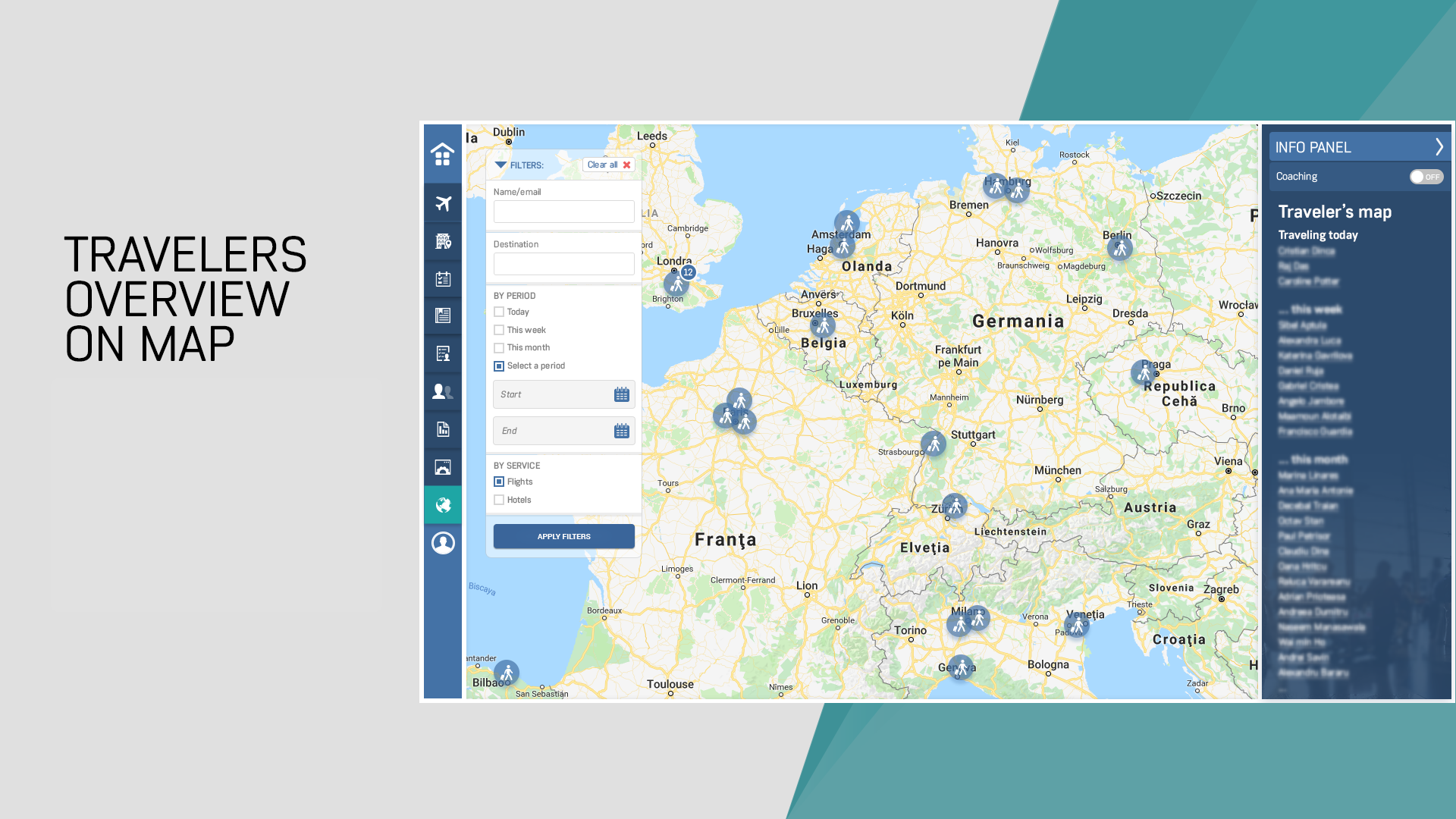Click the '... this month' list heading
This screenshot has width=1456, height=819.
[x=1313, y=460]
